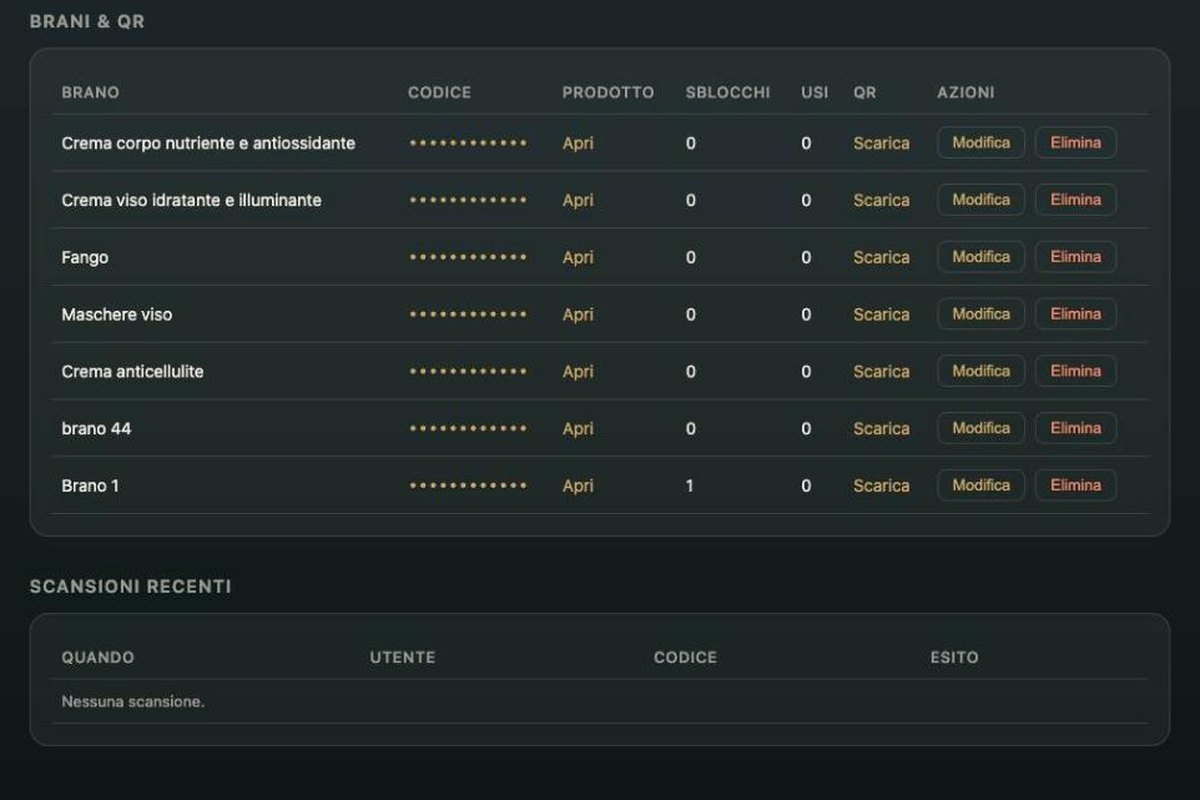
Task: Delete brano 44 with Elimina
Action: point(1075,428)
